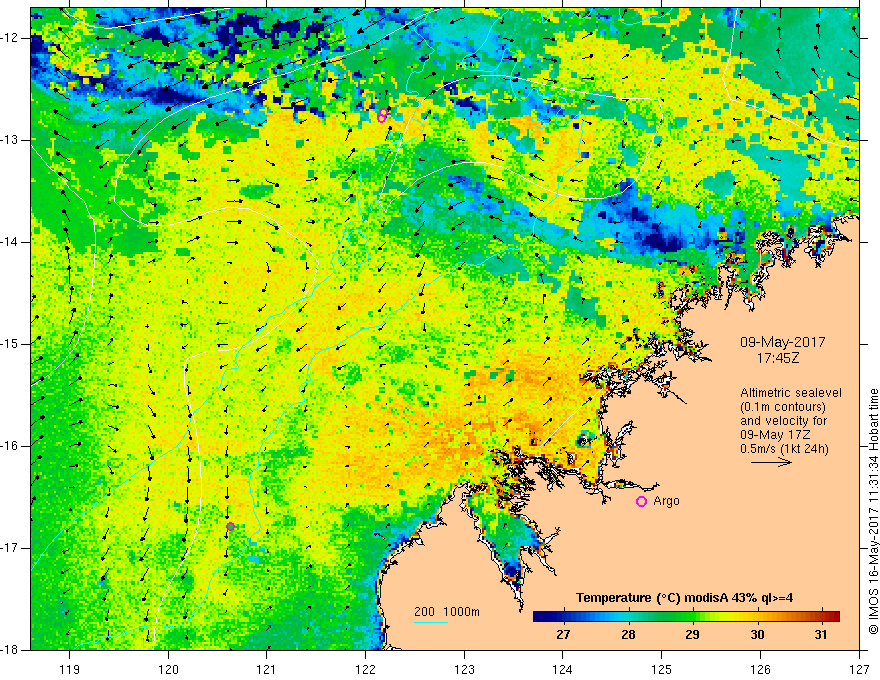Viewport: 880px width, 680px height.
Task: Click latitude axis label -15
Action: (11, 344)
